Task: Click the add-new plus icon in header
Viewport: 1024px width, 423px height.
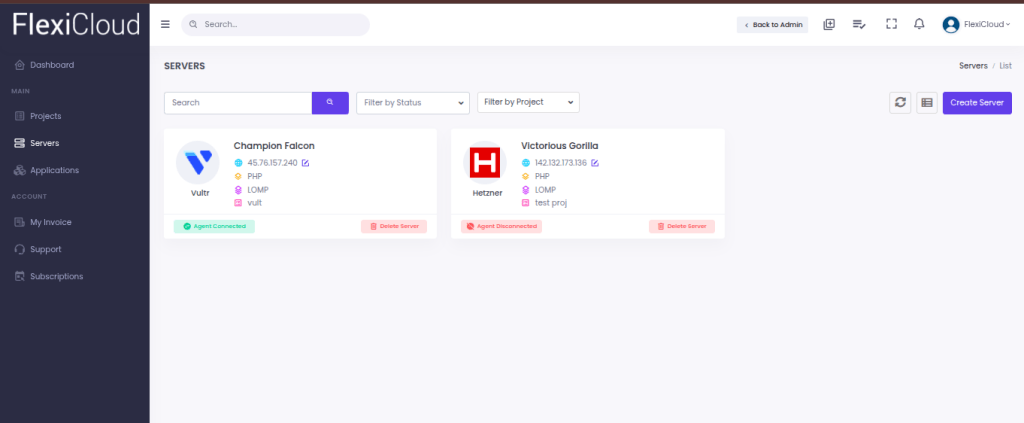Action: tap(829, 24)
